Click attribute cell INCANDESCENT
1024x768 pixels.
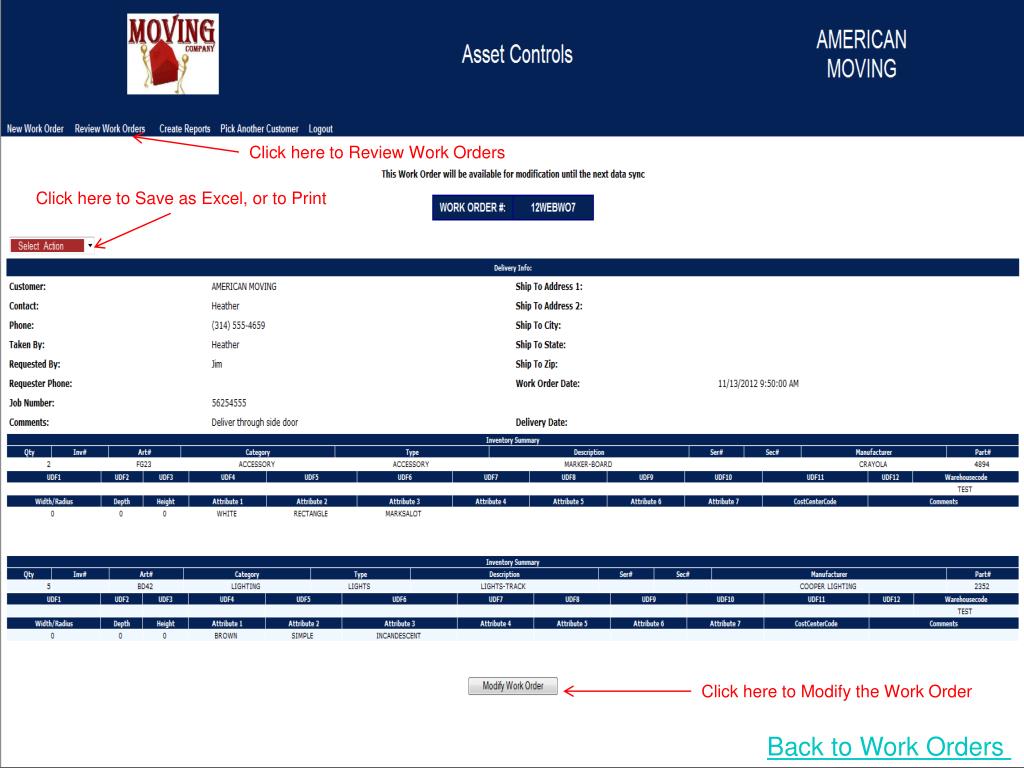click(x=398, y=635)
